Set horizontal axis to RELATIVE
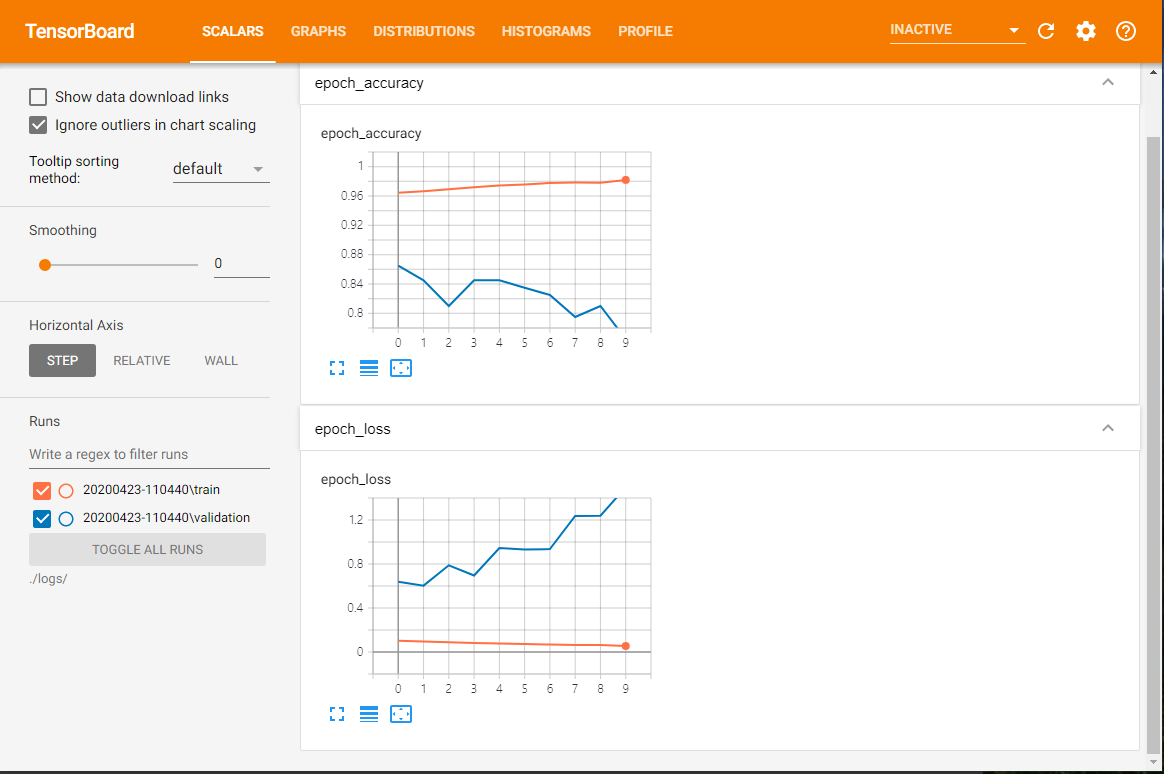This screenshot has width=1164, height=774. pos(142,361)
